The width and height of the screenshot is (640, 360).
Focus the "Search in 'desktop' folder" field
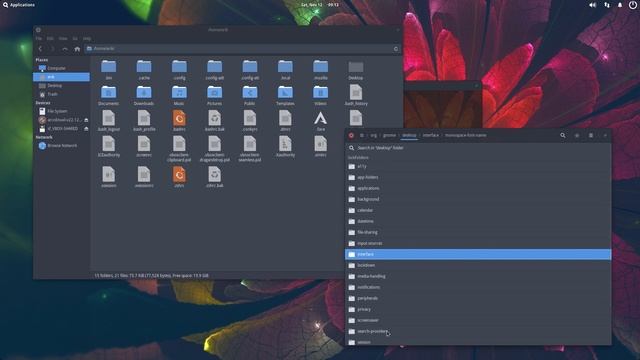(478, 148)
